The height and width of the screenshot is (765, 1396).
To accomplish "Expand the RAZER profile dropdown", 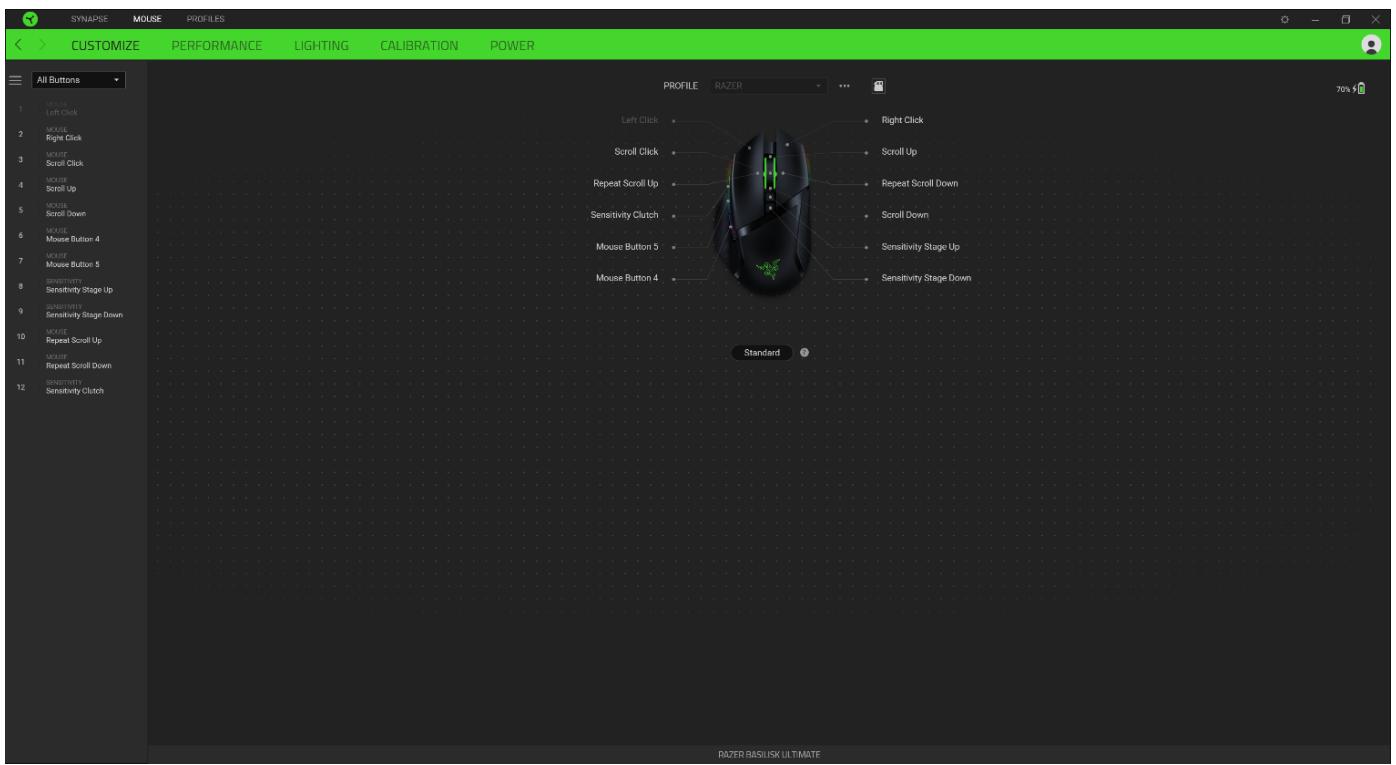I will click(x=769, y=86).
